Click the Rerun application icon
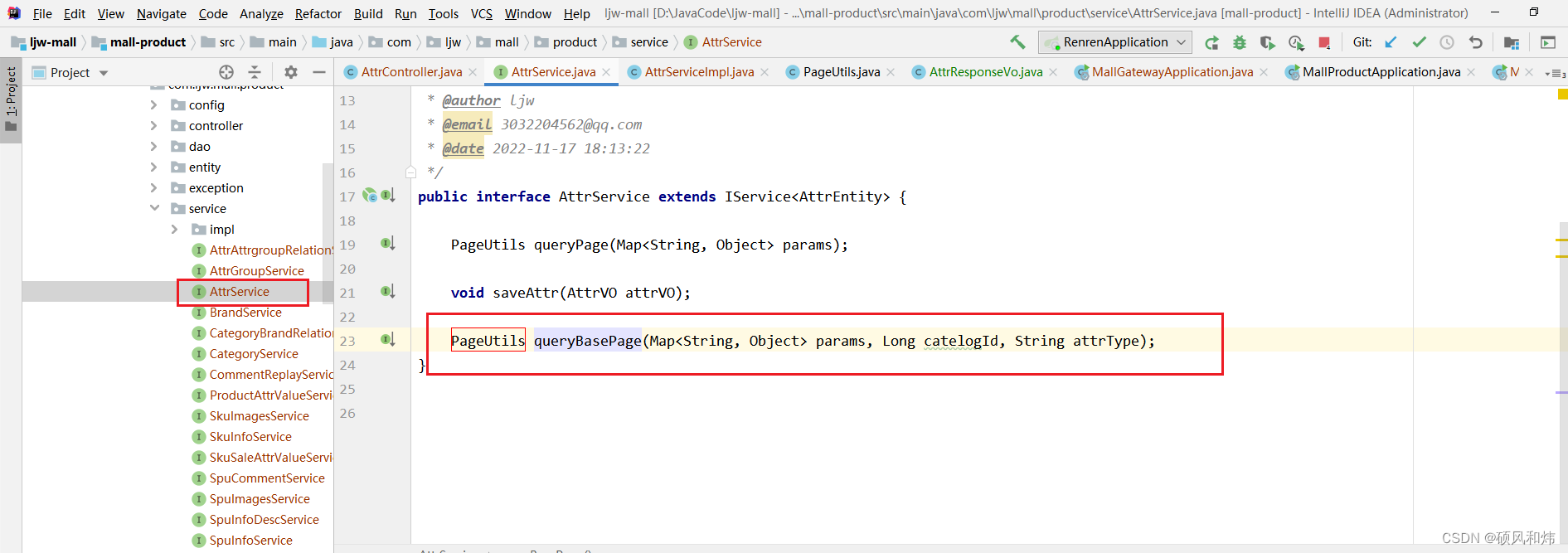1568x553 pixels. click(x=1211, y=42)
